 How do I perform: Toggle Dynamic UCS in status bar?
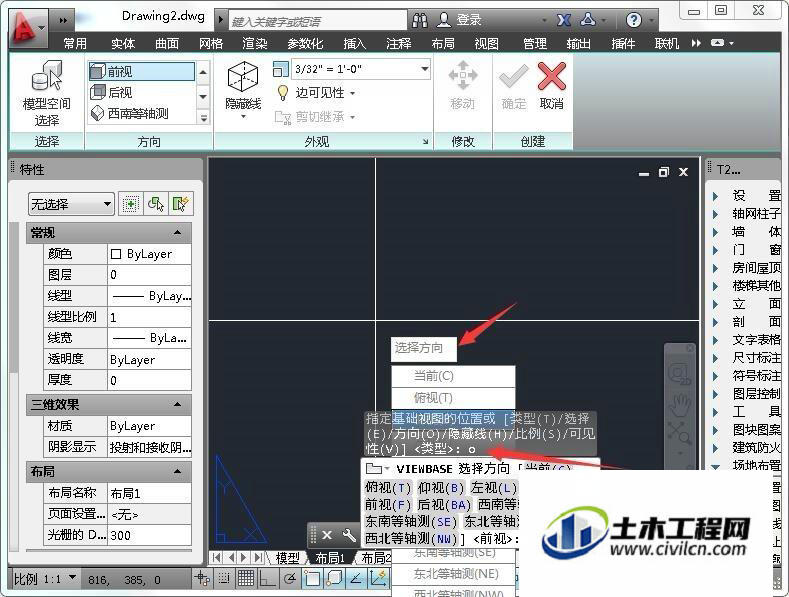378,579
